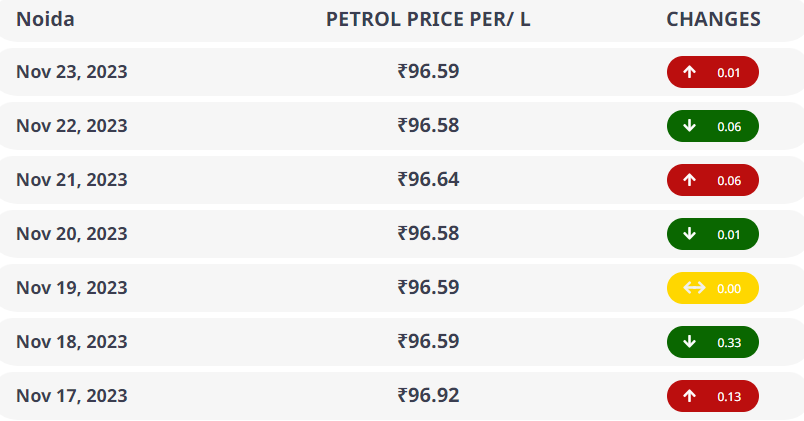
Task: Click the PETROL PRICE PER/ L header
Action: coord(428,19)
